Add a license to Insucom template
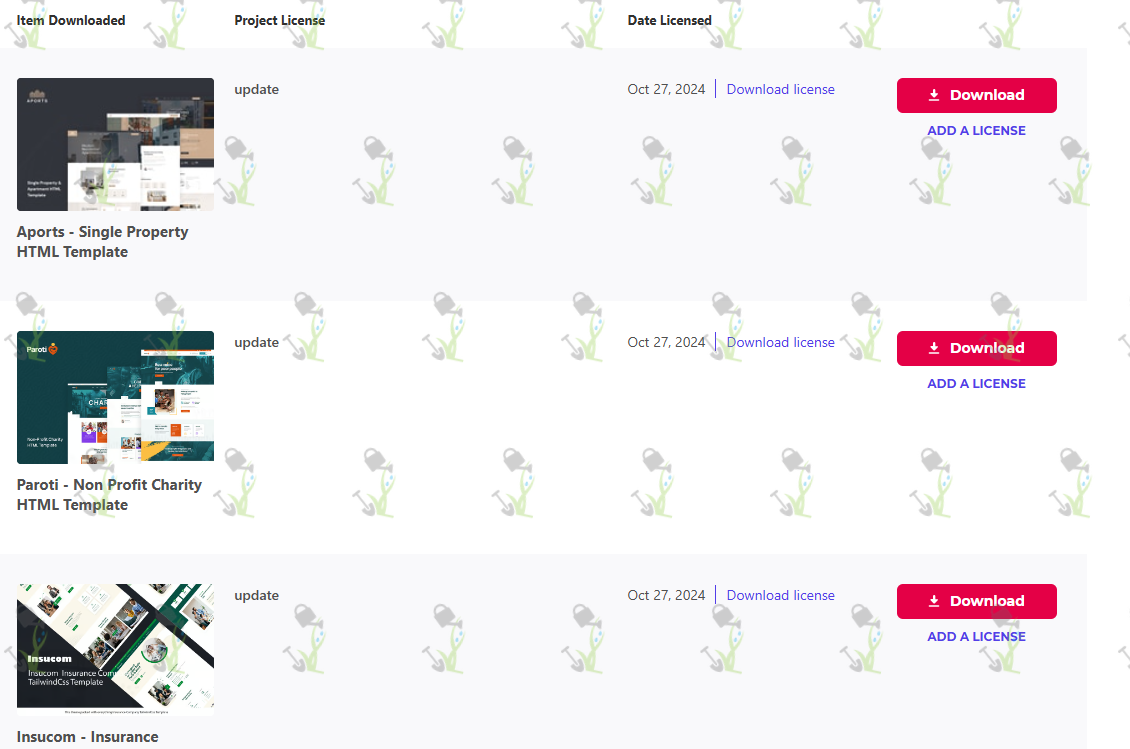This screenshot has width=1130, height=749. (976, 637)
